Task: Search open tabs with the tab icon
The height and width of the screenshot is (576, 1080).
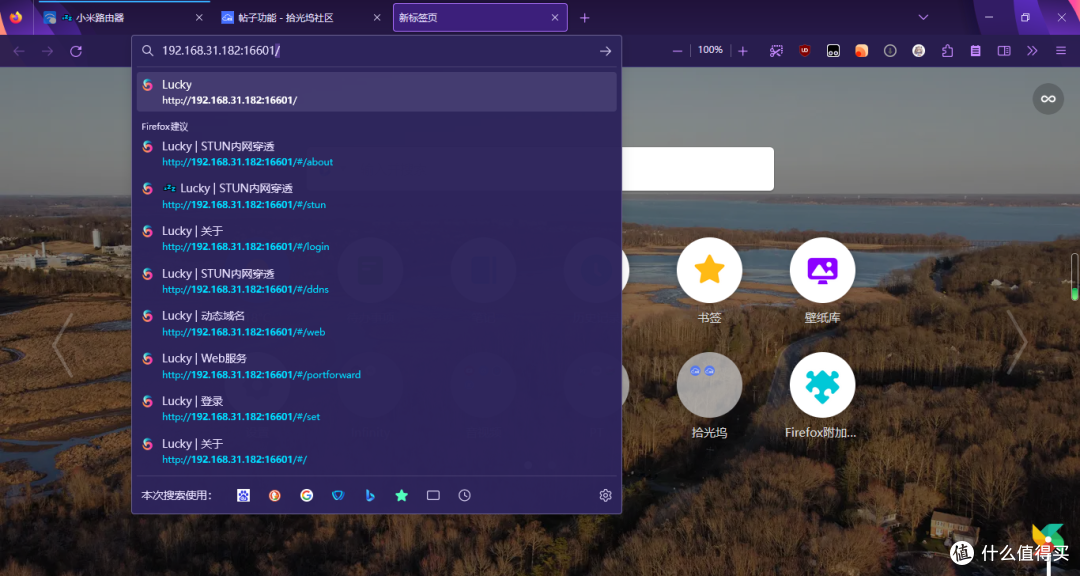Action: pyautogui.click(x=433, y=495)
